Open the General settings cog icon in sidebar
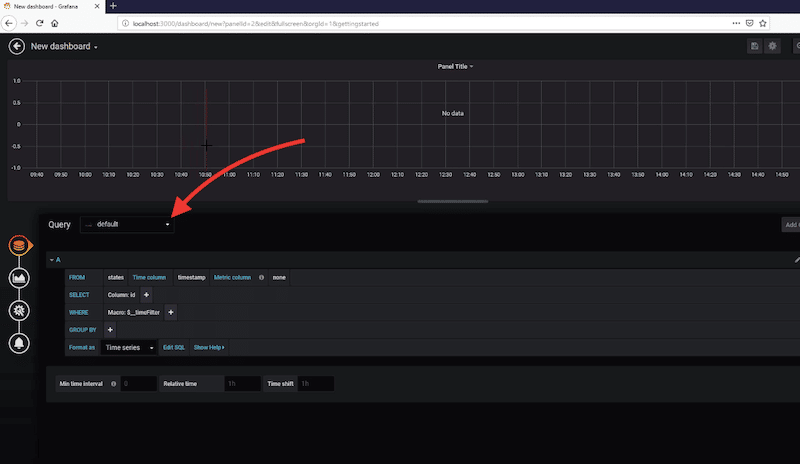 (19, 310)
